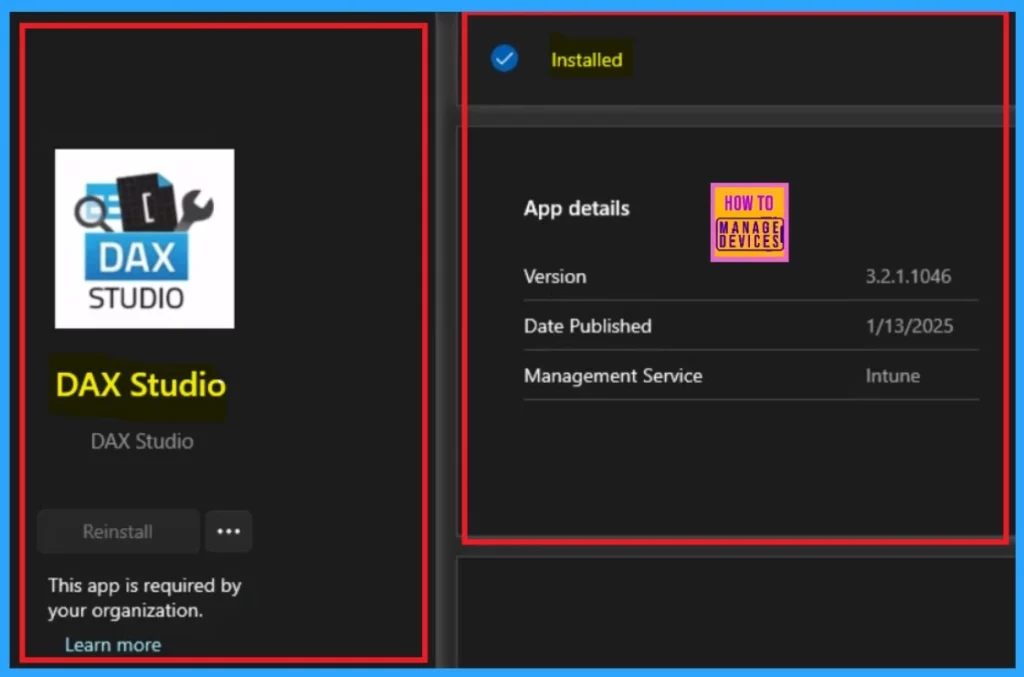This screenshot has height=677, width=1024.
Task: Click the Installed status text
Action: (586, 60)
